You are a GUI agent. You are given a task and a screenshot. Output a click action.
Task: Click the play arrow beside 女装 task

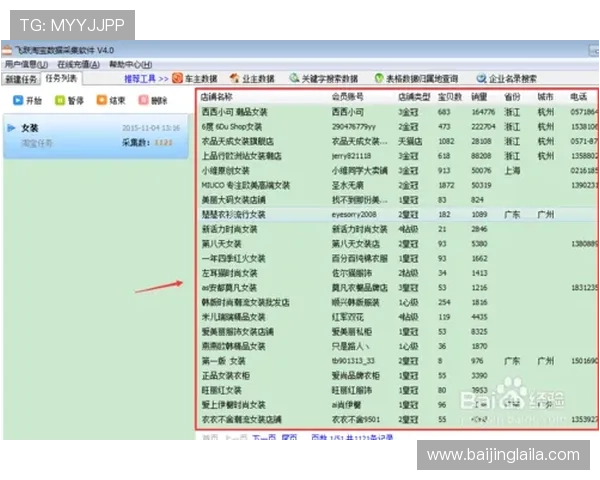click(x=11, y=128)
